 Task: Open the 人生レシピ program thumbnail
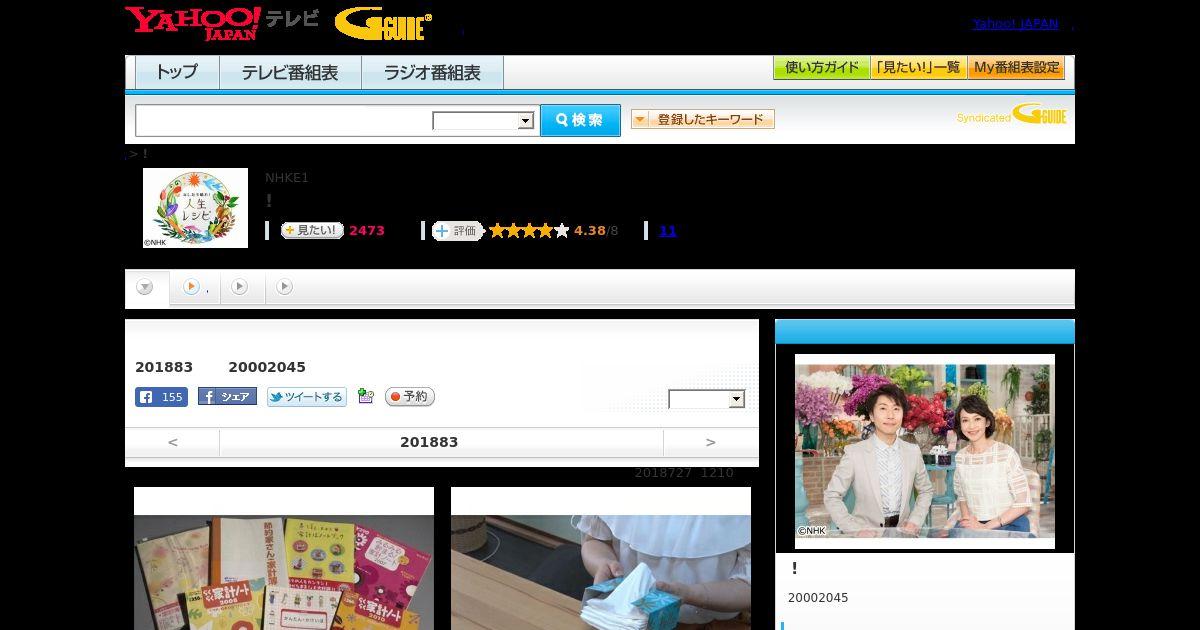click(195, 208)
